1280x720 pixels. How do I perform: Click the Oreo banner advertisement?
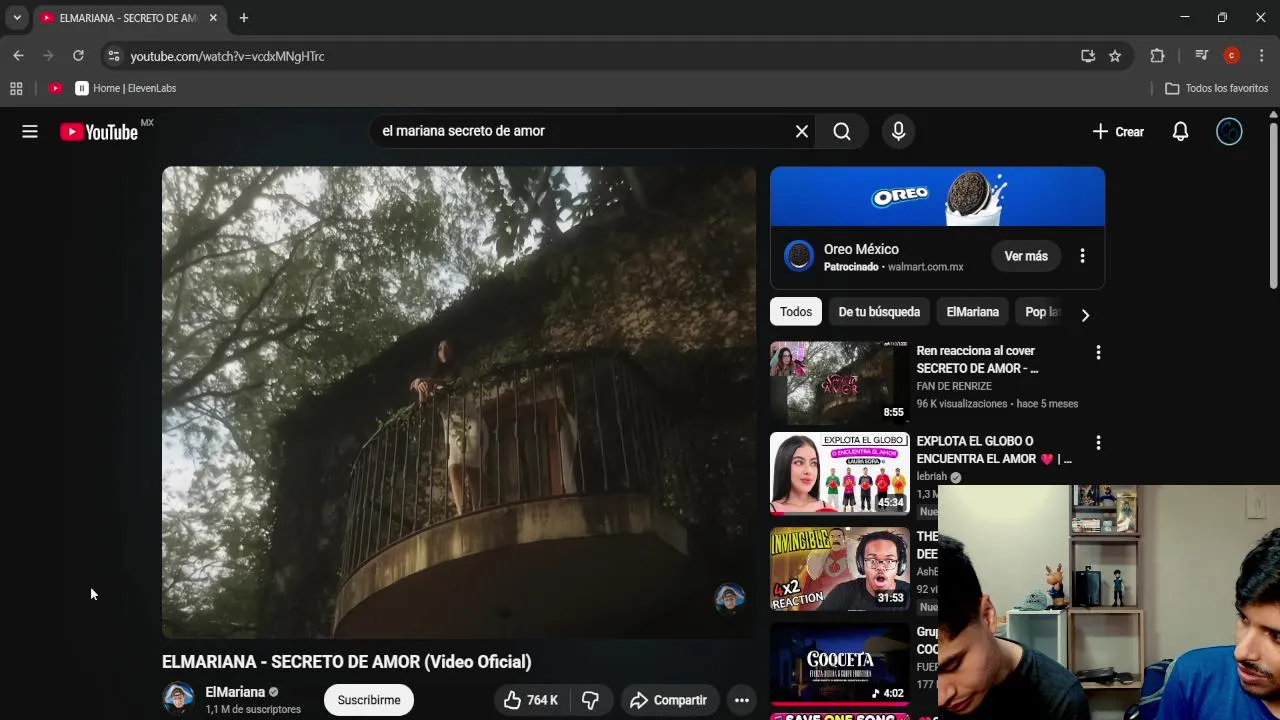937,197
